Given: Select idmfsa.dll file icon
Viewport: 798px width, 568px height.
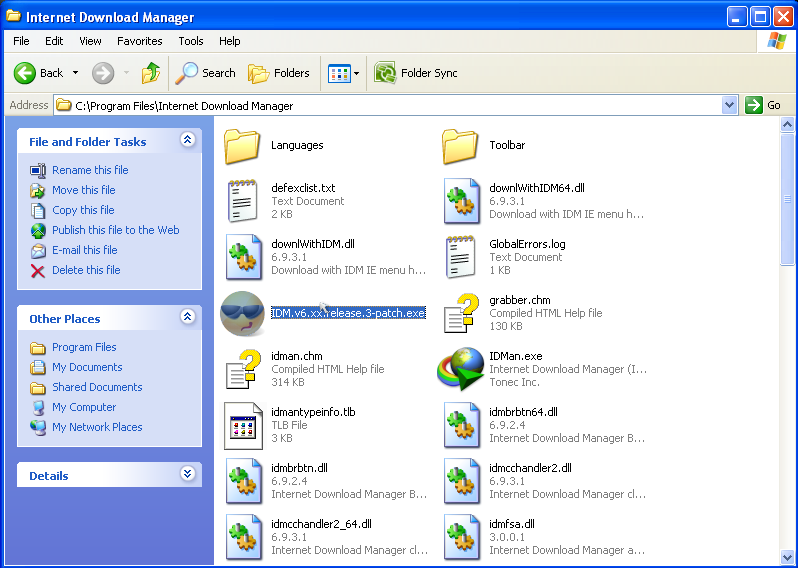Looking at the screenshot, I should [x=462, y=537].
